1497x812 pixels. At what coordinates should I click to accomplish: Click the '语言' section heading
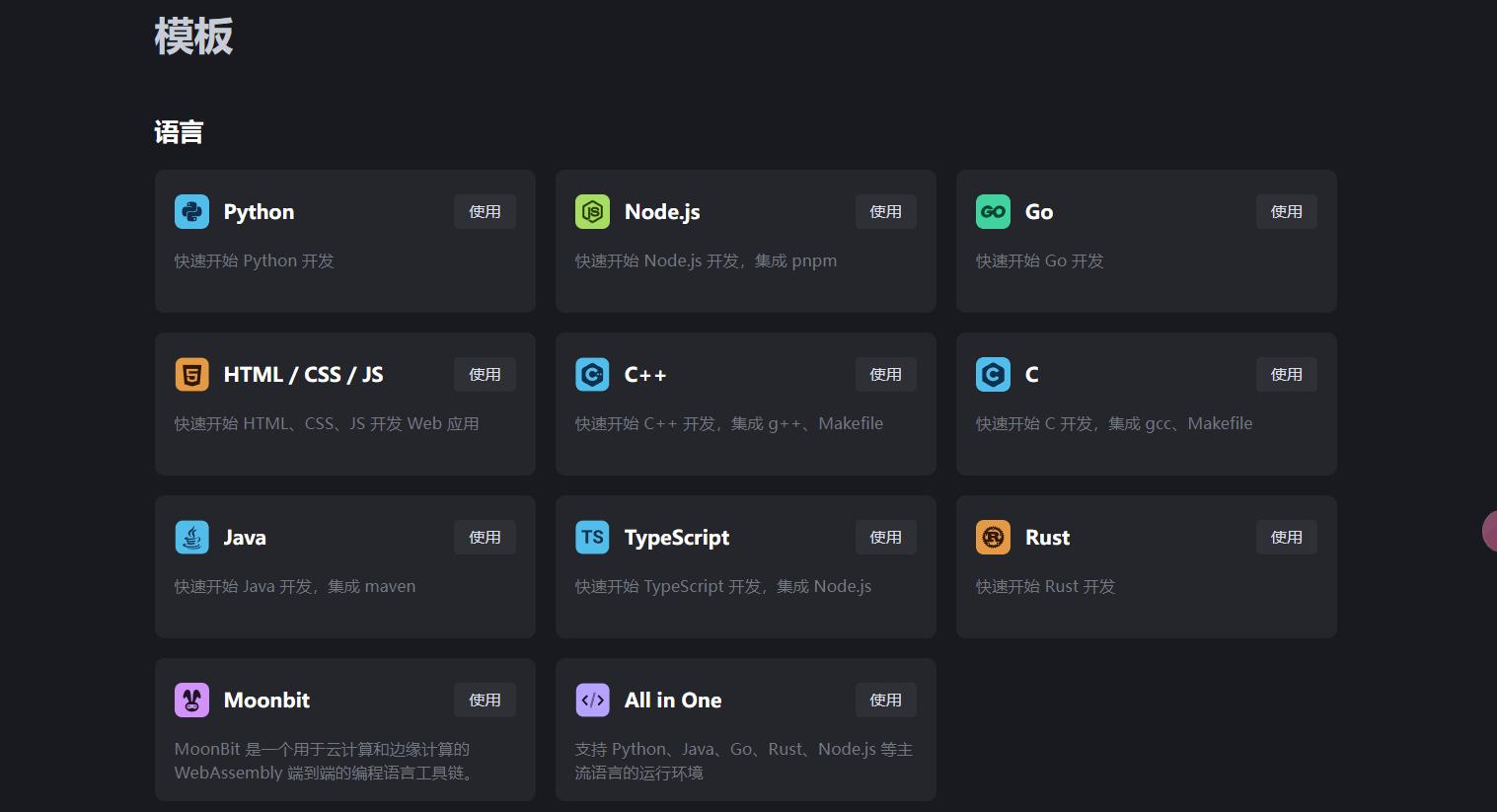(x=179, y=132)
